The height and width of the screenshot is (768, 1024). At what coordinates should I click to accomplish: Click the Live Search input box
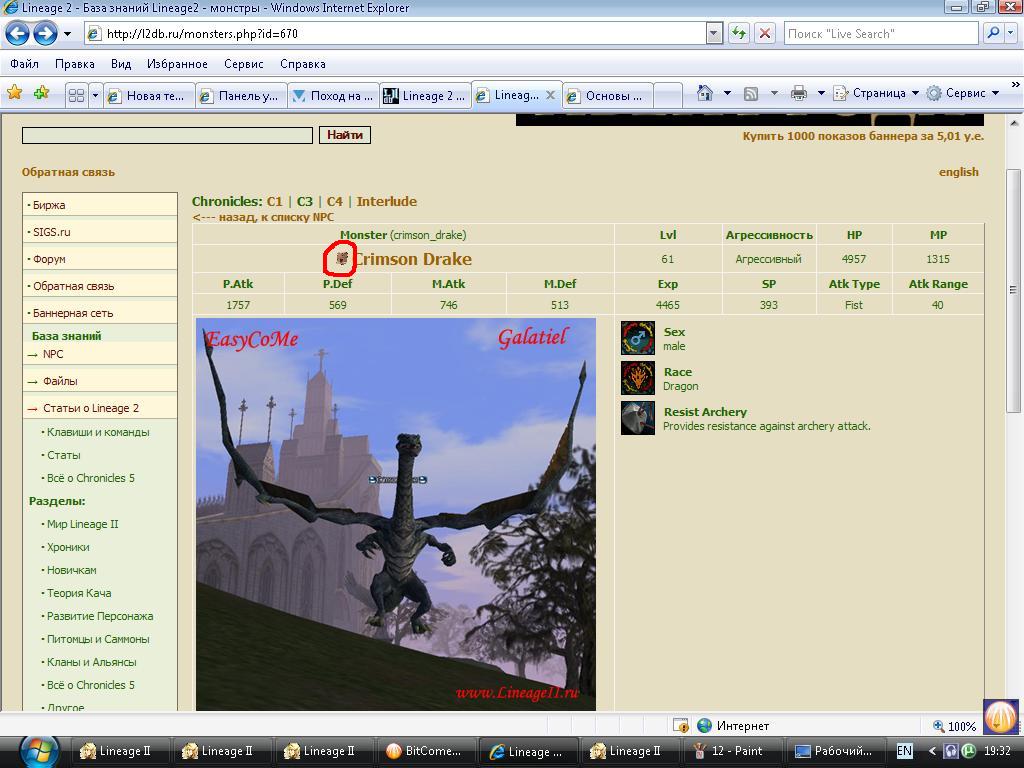click(880, 33)
